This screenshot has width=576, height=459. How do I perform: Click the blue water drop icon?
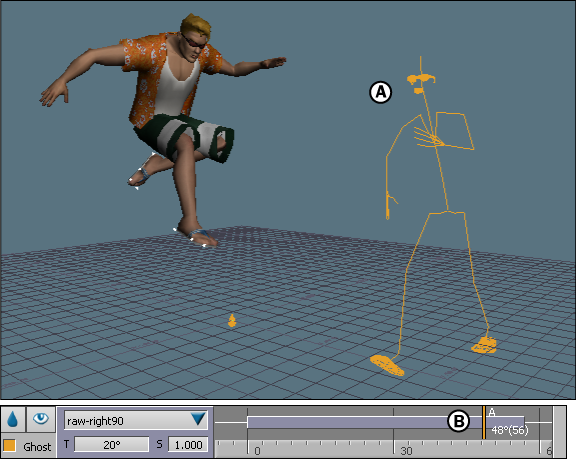coord(13,419)
